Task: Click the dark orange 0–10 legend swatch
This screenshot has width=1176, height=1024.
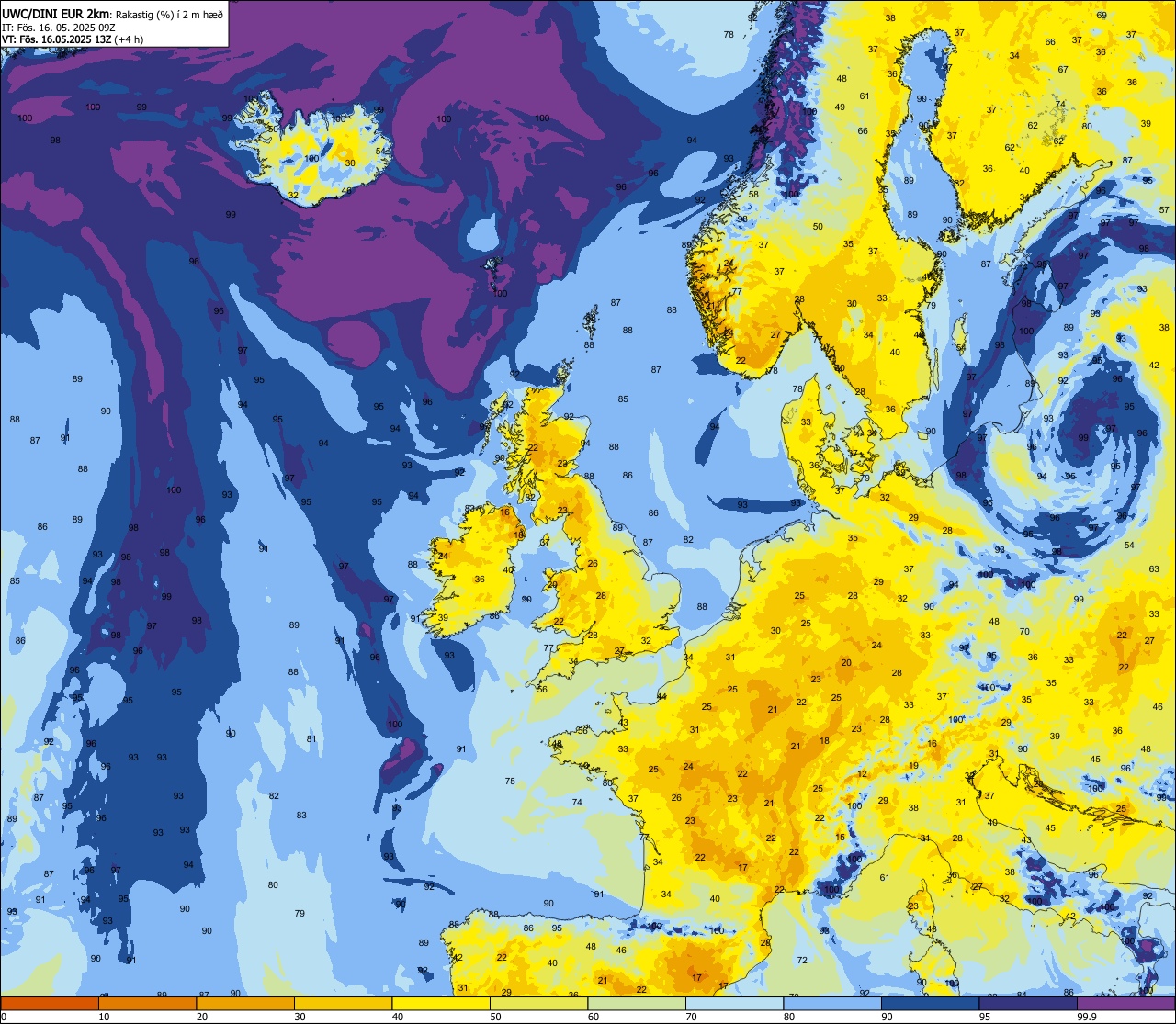Action: click(50, 1003)
